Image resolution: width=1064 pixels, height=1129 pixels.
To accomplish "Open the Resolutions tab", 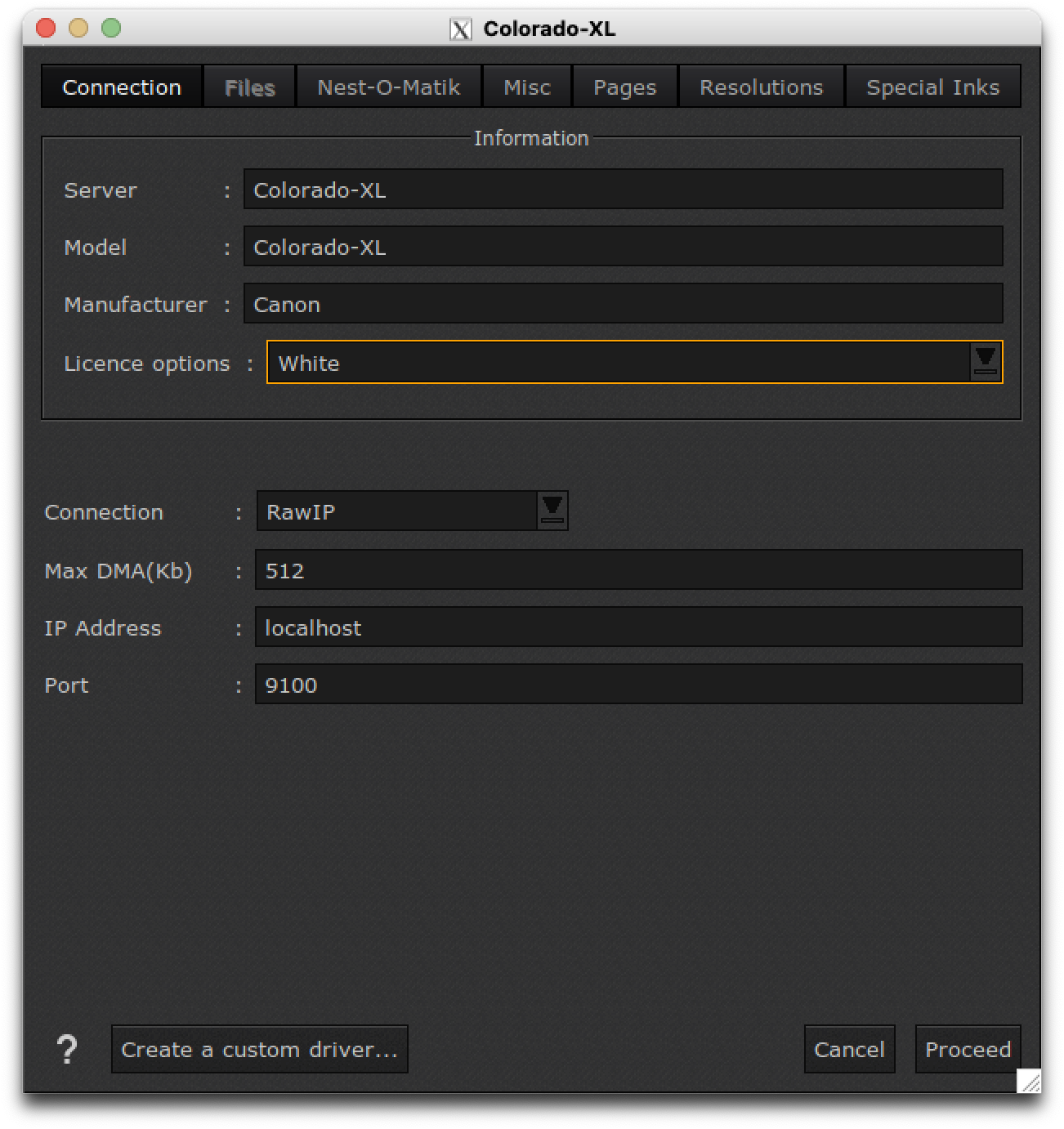I will (x=761, y=87).
